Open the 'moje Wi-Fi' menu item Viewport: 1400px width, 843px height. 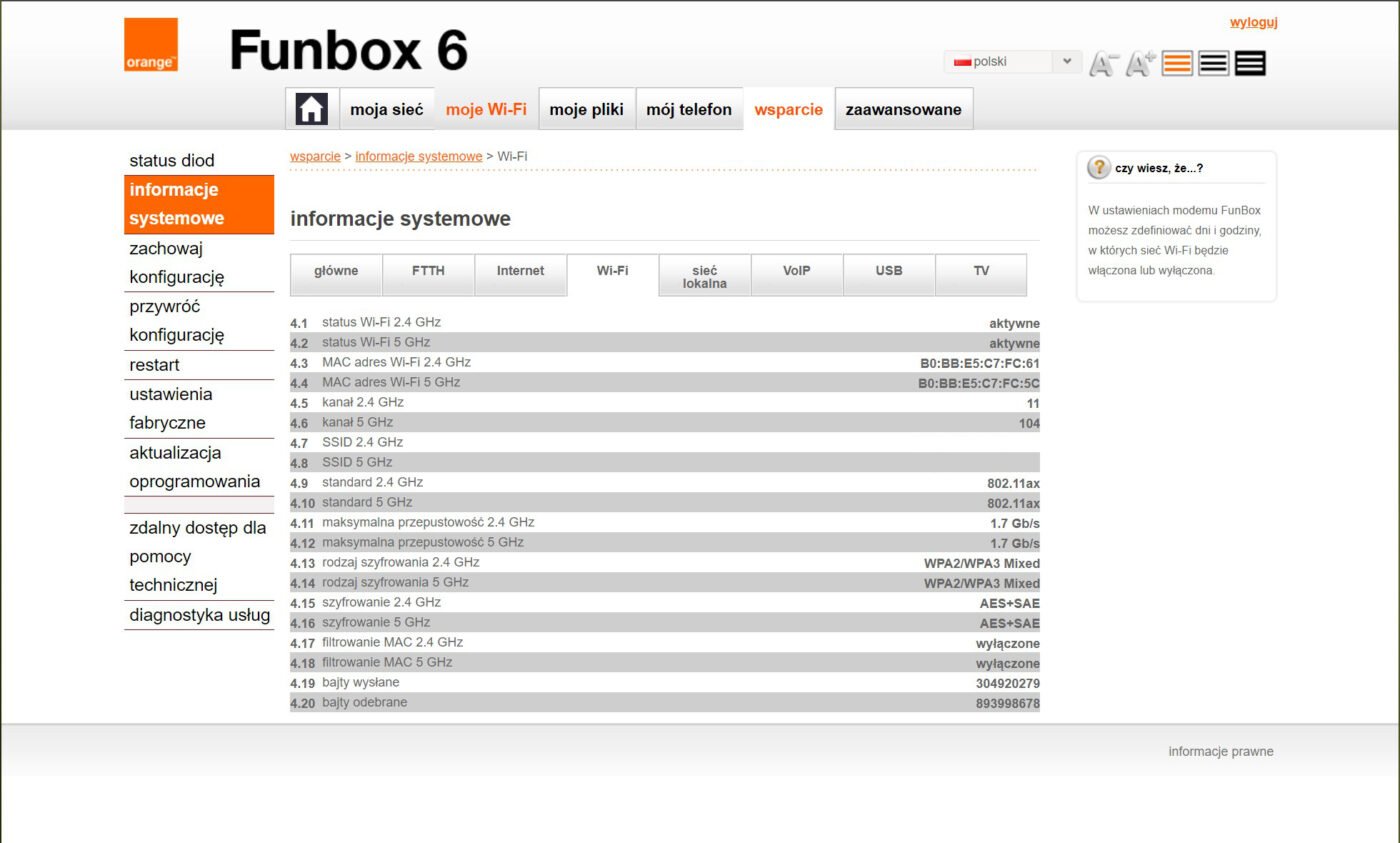pyautogui.click(x=486, y=109)
